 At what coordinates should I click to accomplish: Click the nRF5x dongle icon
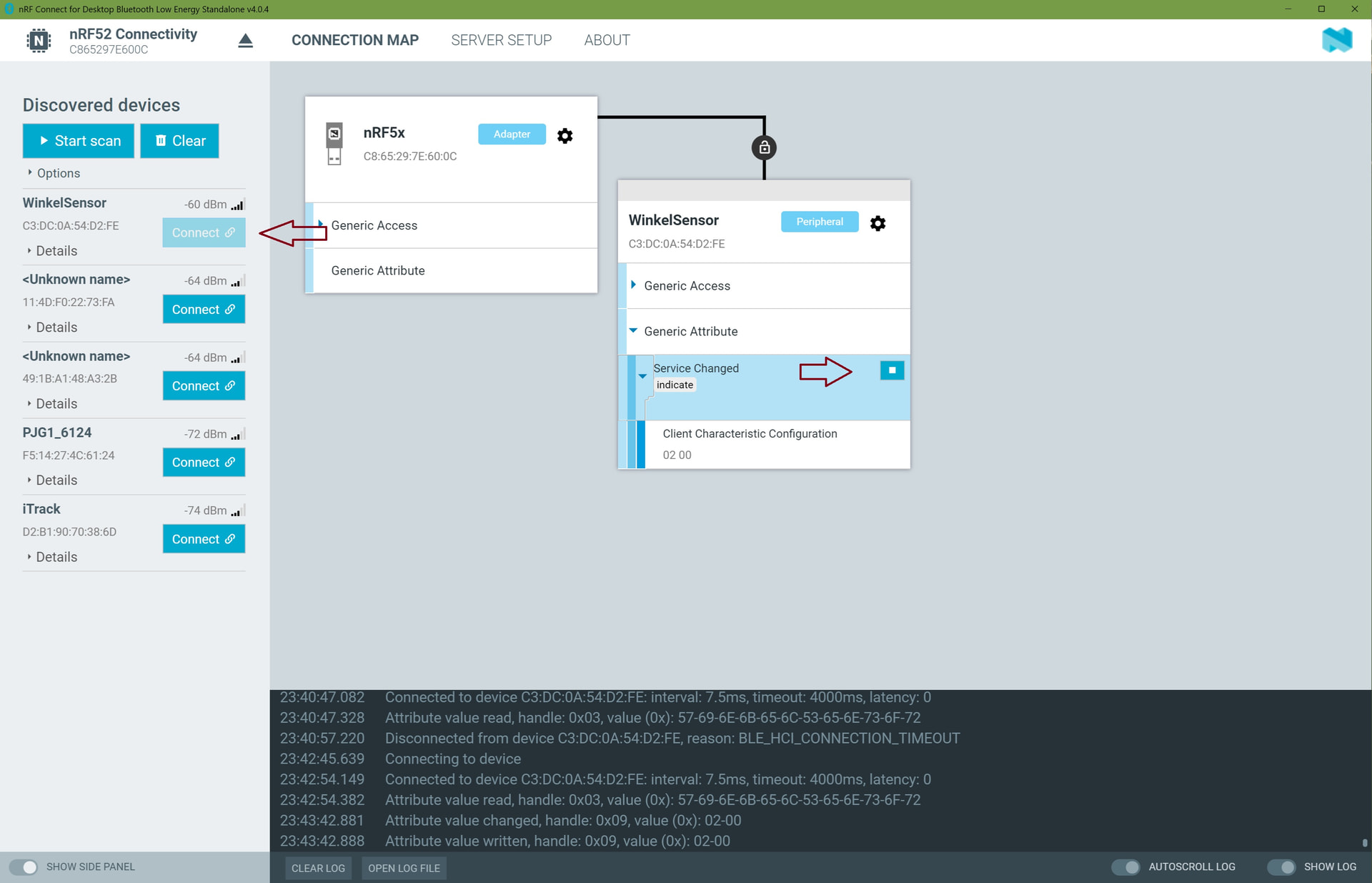click(334, 144)
